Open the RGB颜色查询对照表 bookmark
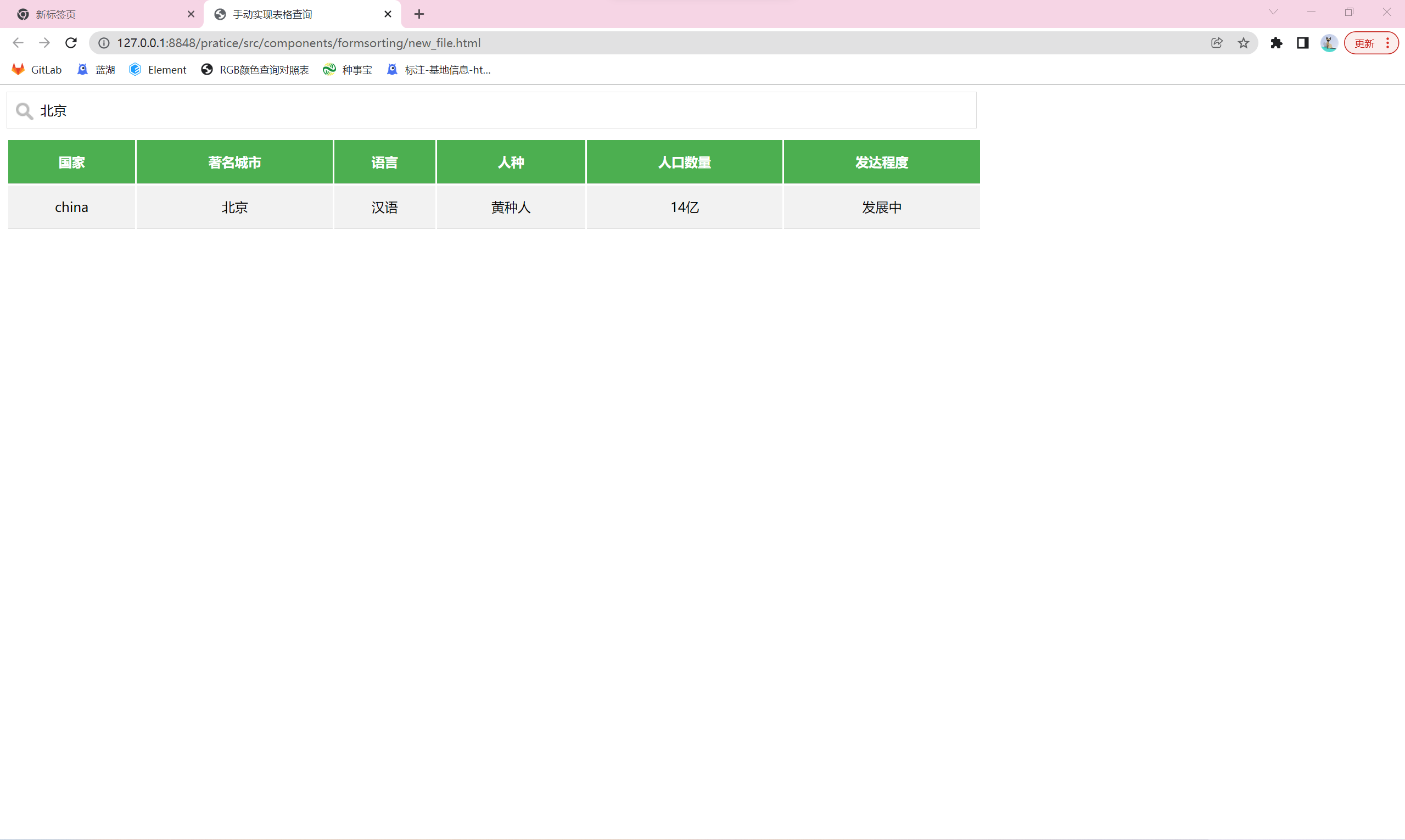Image resolution: width=1405 pixels, height=840 pixels. click(x=255, y=70)
